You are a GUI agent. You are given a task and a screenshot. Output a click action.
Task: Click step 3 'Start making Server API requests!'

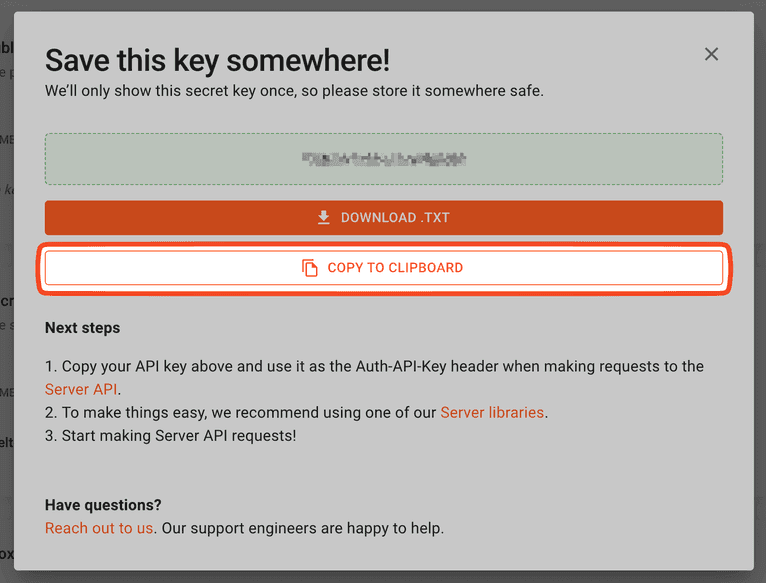tap(177, 435)
